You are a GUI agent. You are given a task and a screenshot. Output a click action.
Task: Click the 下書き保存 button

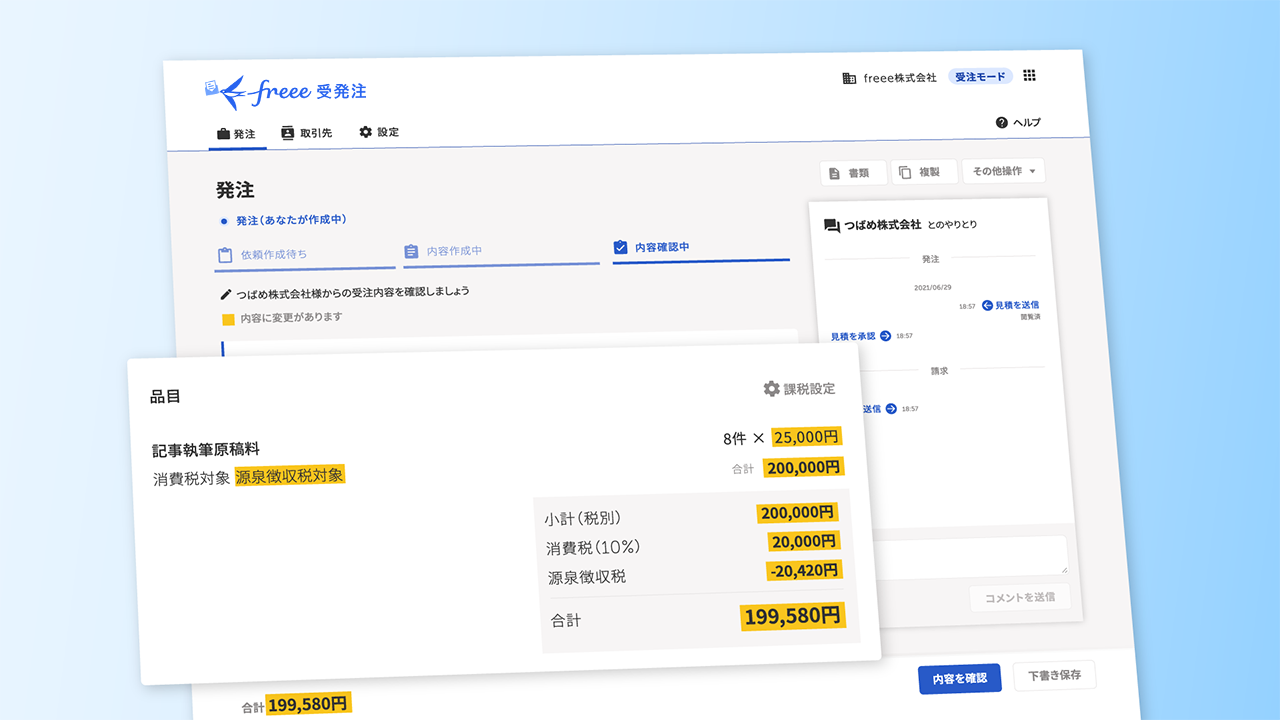(x=1053, y=675)
